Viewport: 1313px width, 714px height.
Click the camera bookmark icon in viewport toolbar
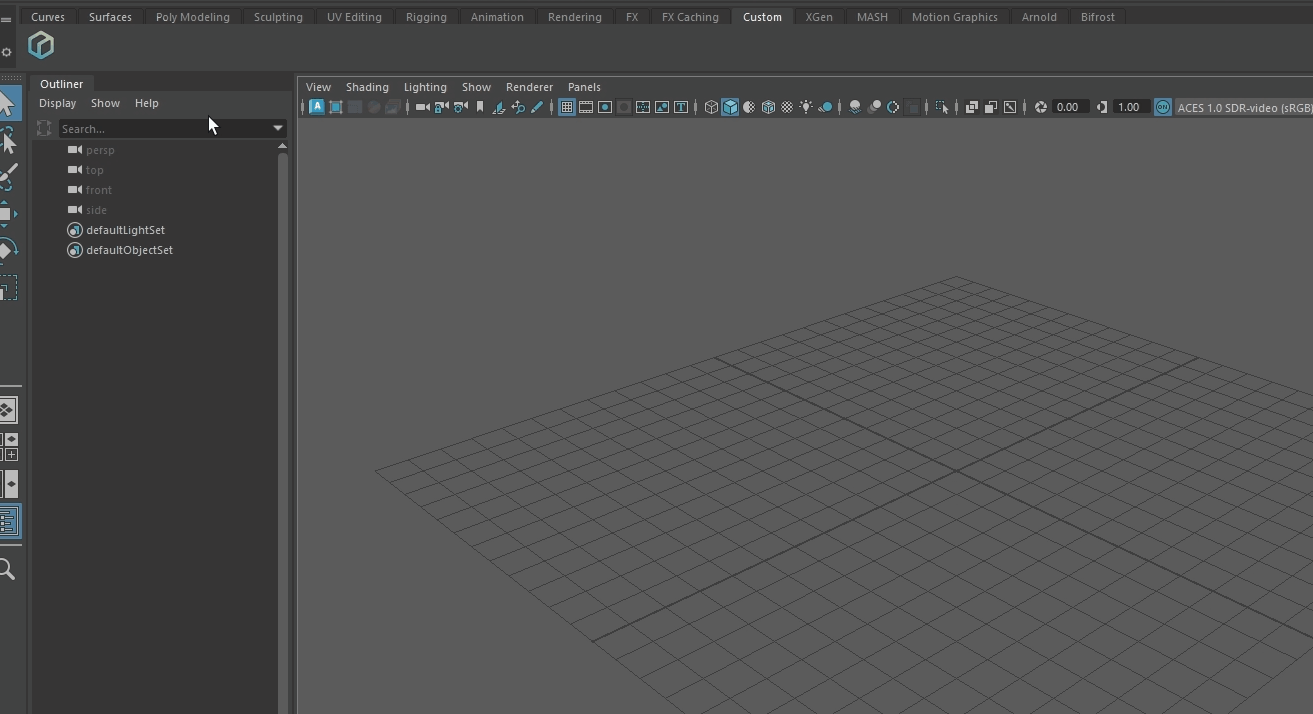pyautogui.click(x=480, y=107)
